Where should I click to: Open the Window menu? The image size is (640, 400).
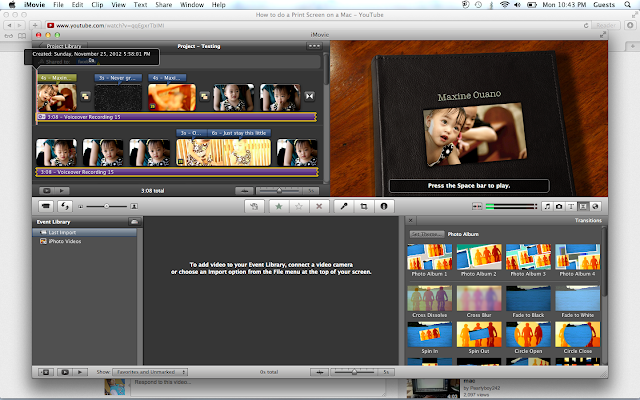coord(192,4)
